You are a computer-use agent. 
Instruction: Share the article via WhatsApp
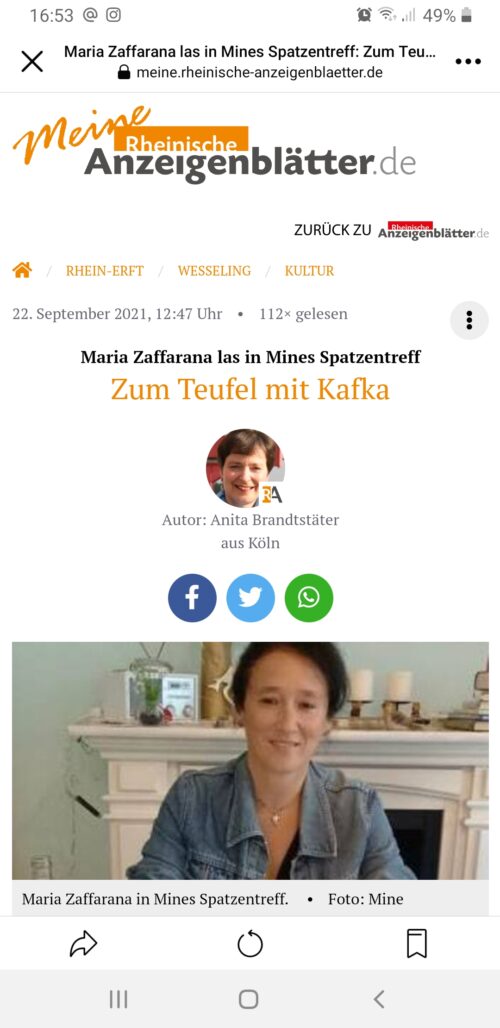click(x=309, y=598)
